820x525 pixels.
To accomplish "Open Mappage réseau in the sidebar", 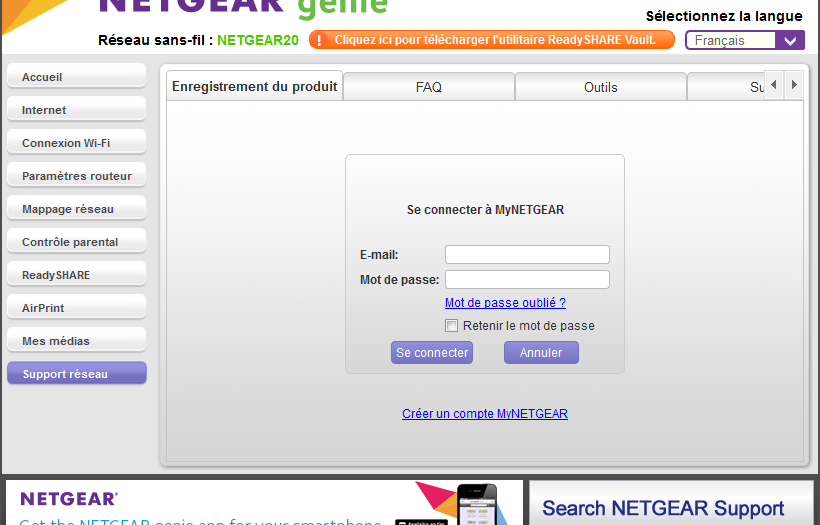I will coord(76,209).
